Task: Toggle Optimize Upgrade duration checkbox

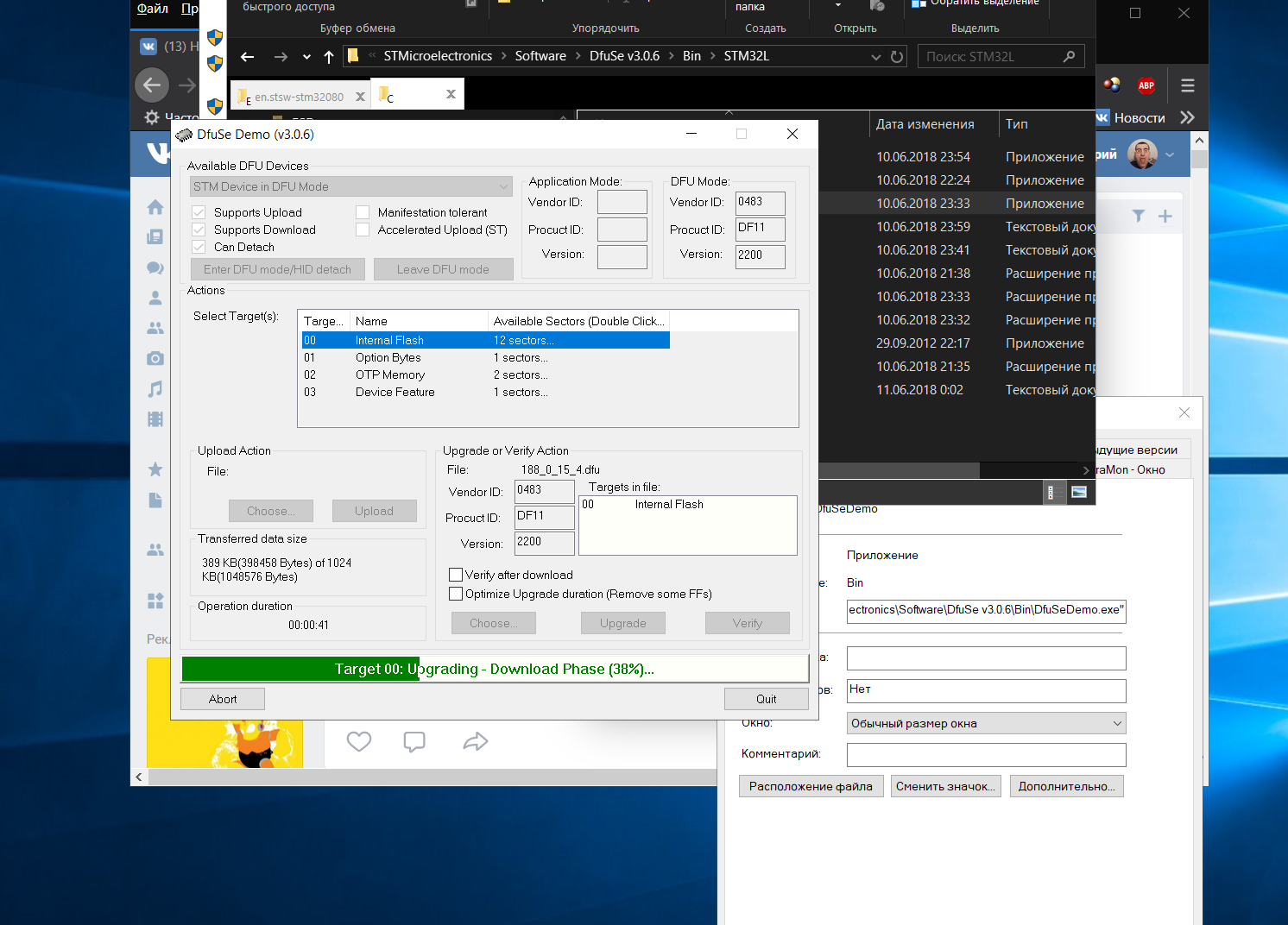Action: click(456, 594)
